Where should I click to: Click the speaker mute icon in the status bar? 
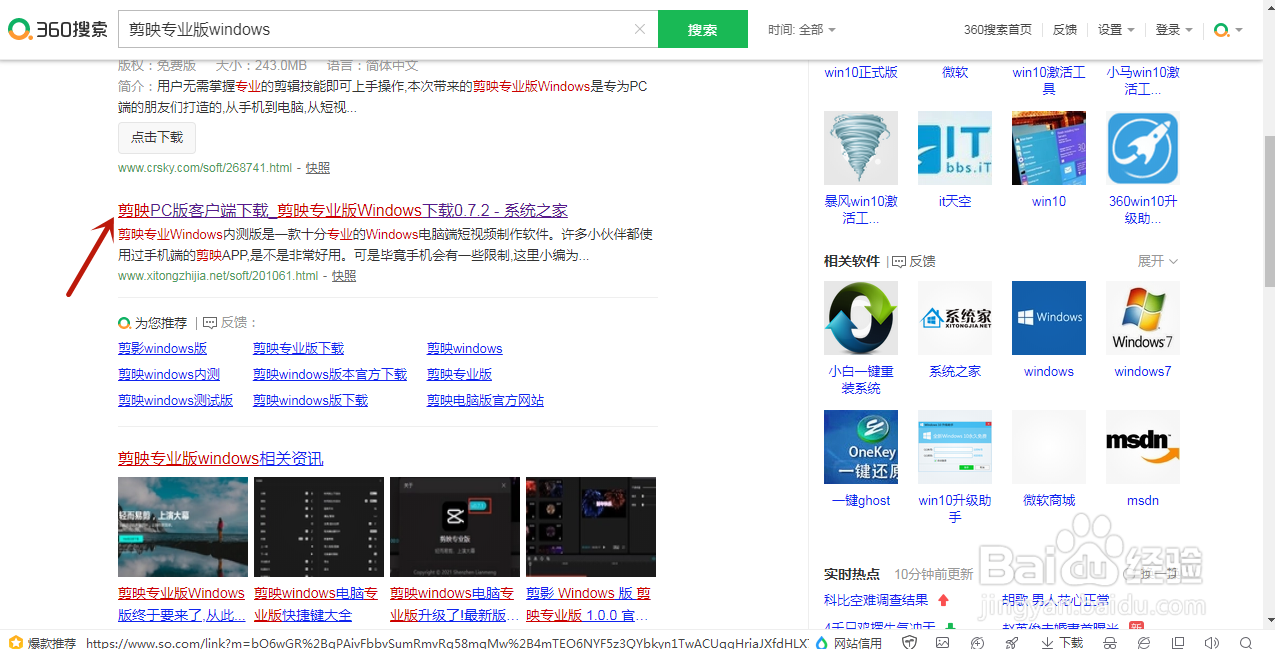(x=1211, y=642)
